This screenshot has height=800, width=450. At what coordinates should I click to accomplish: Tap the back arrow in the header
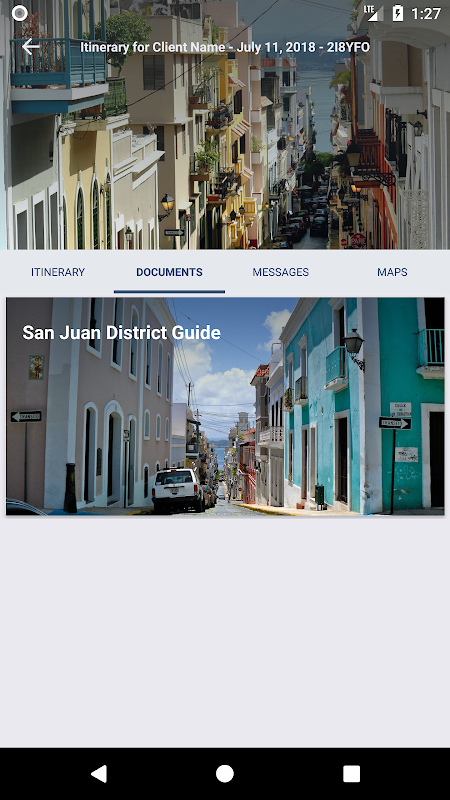coord(31,47)
